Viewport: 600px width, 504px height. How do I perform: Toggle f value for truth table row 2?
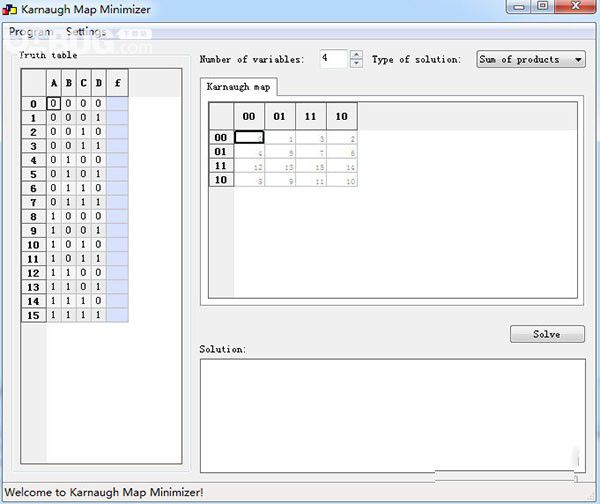[117, 132]
